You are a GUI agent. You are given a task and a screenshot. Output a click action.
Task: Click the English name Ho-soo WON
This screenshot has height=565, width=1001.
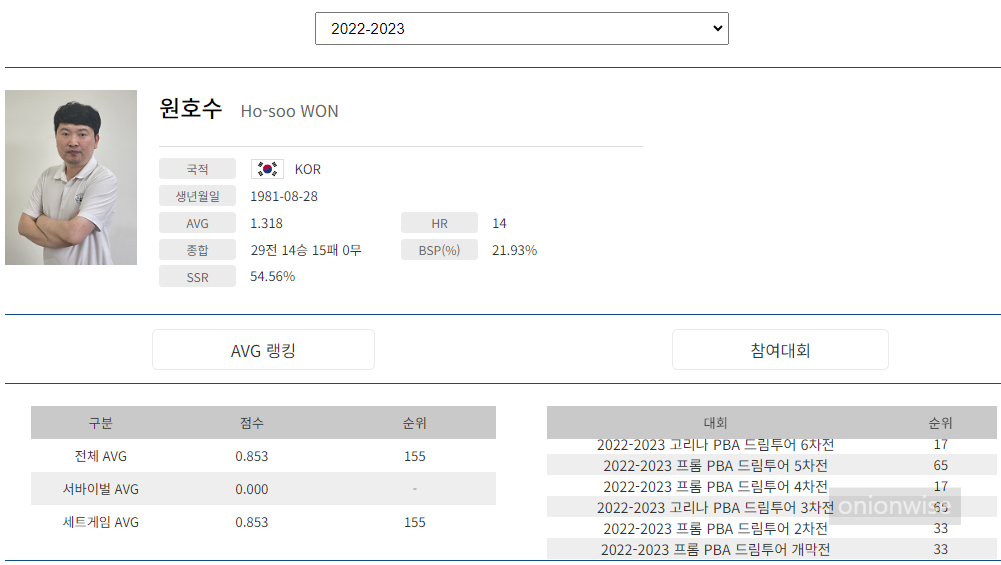point(289,111)
